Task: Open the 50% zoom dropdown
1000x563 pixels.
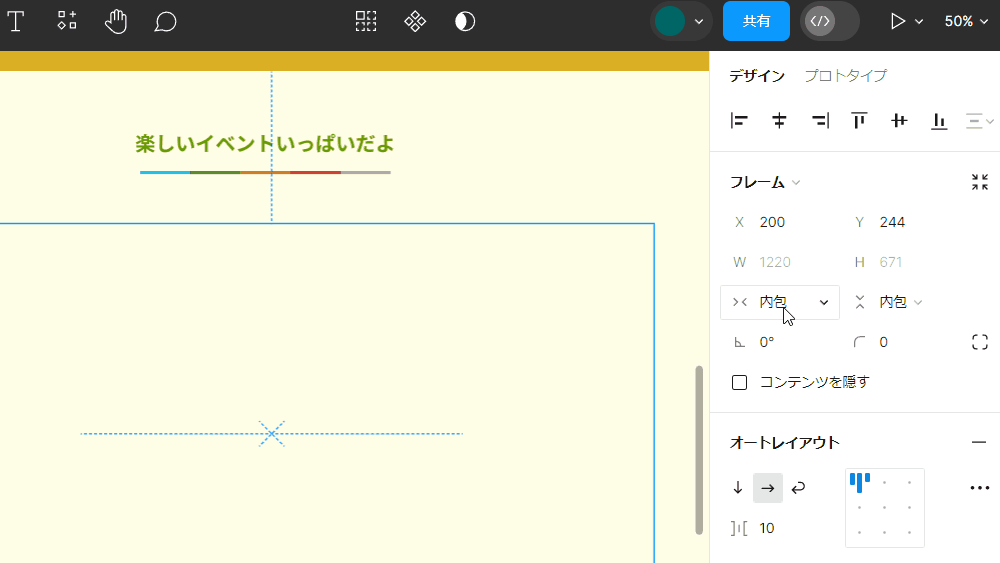Action: pos(966,21)
